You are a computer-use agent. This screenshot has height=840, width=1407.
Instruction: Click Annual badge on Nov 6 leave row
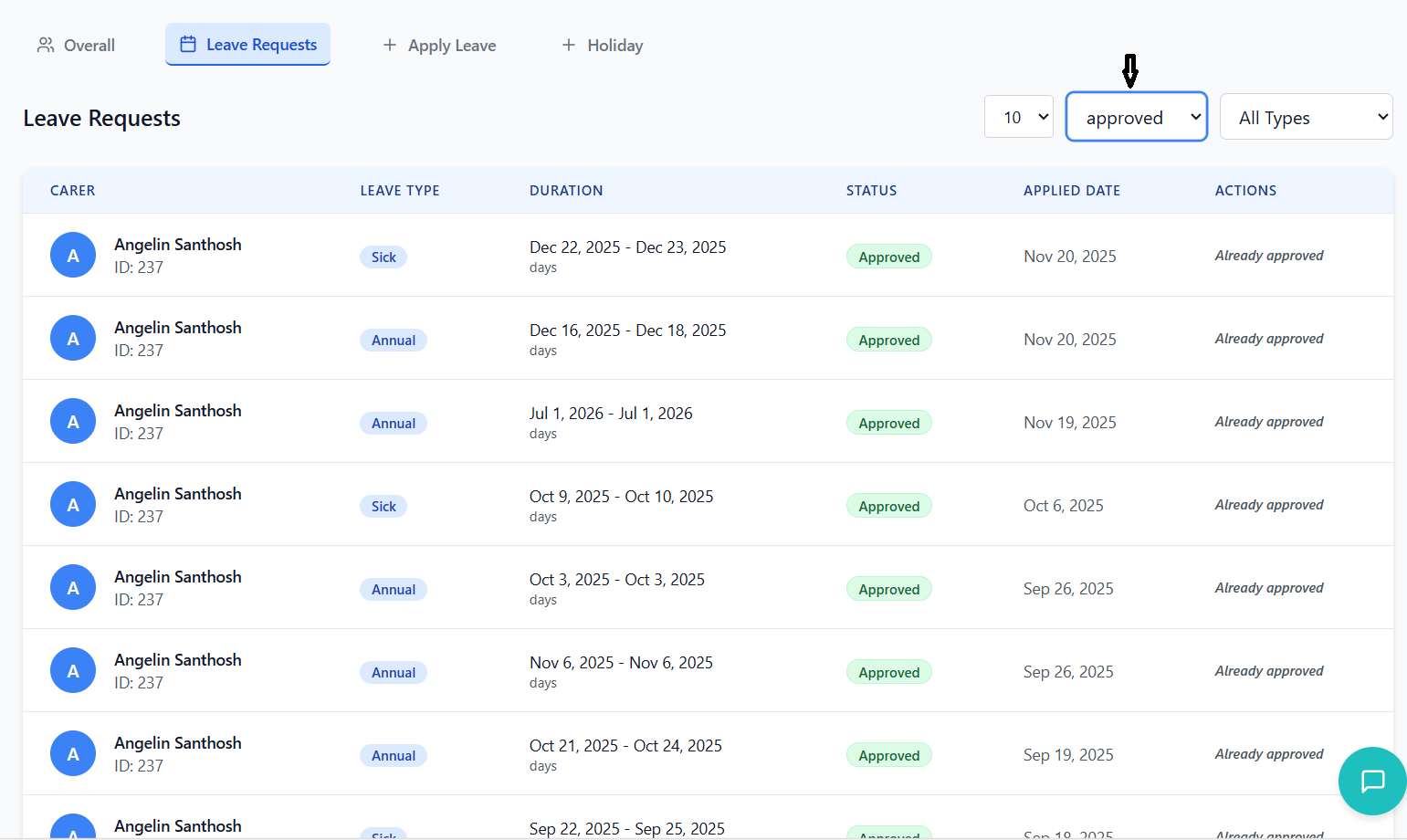[x=394, y=673]
